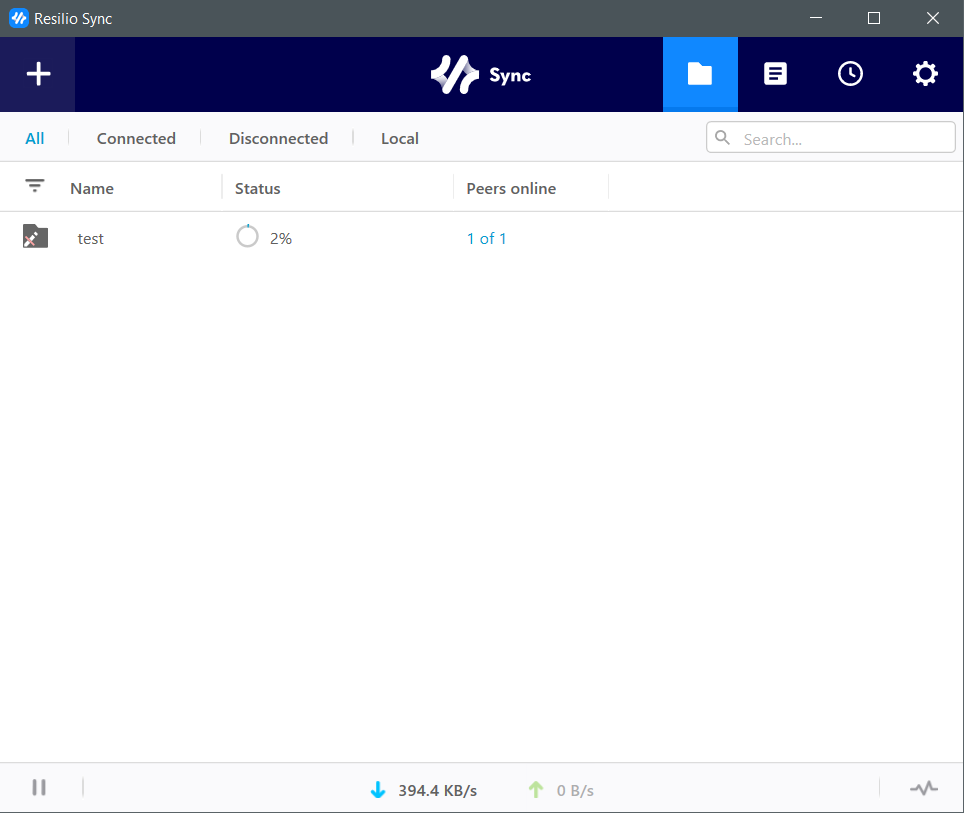Switch to the Disconnected filter tab

point(279,139)
